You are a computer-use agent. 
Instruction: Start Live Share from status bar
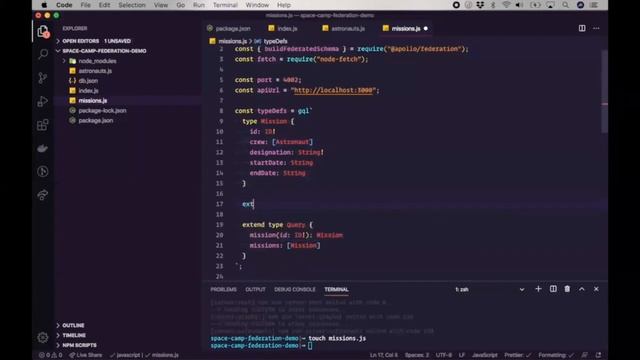click(x=86, y=355)
